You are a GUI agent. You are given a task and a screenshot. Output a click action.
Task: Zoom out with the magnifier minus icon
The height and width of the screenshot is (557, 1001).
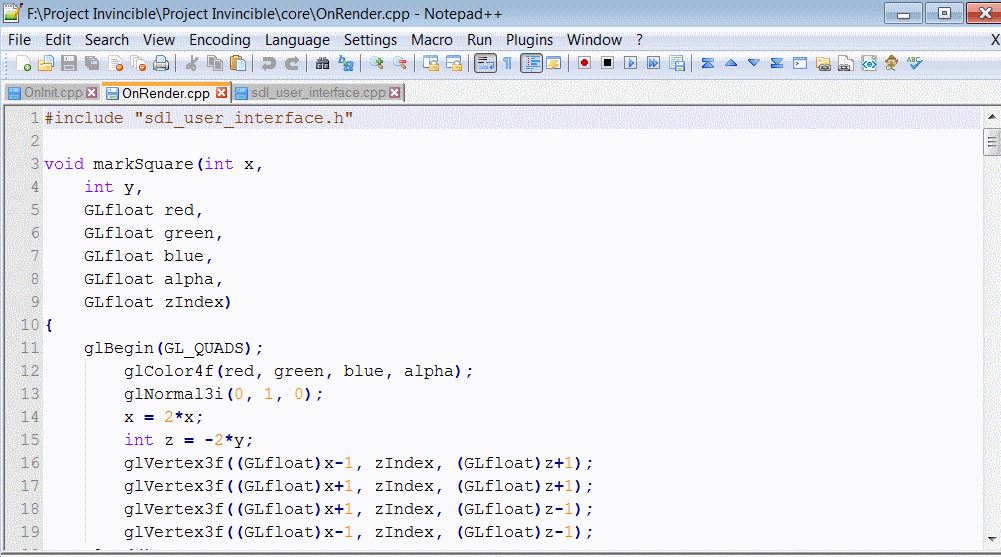pyautogui.click(x=400, y=63)
